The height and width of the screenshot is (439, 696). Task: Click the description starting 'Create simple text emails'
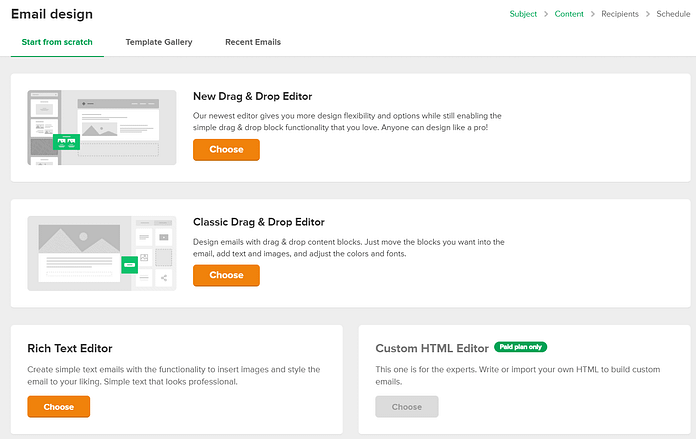coord(174,376)
